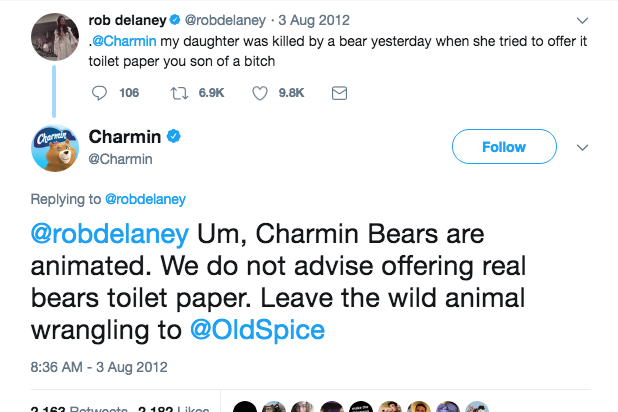
Task: Open the @OldSpice mention link
Action: point(268,331)
